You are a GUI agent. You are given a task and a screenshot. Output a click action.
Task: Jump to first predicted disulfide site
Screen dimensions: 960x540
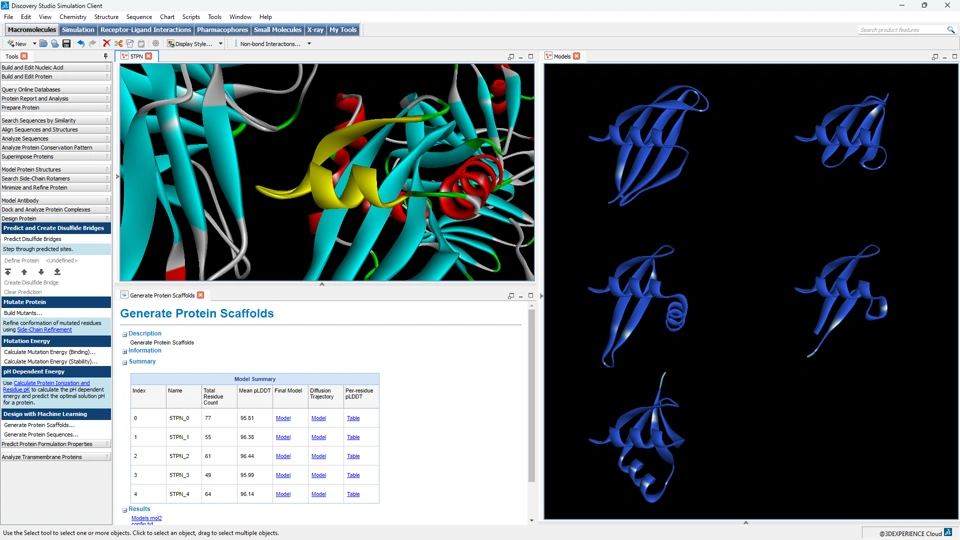coord(8,272)
